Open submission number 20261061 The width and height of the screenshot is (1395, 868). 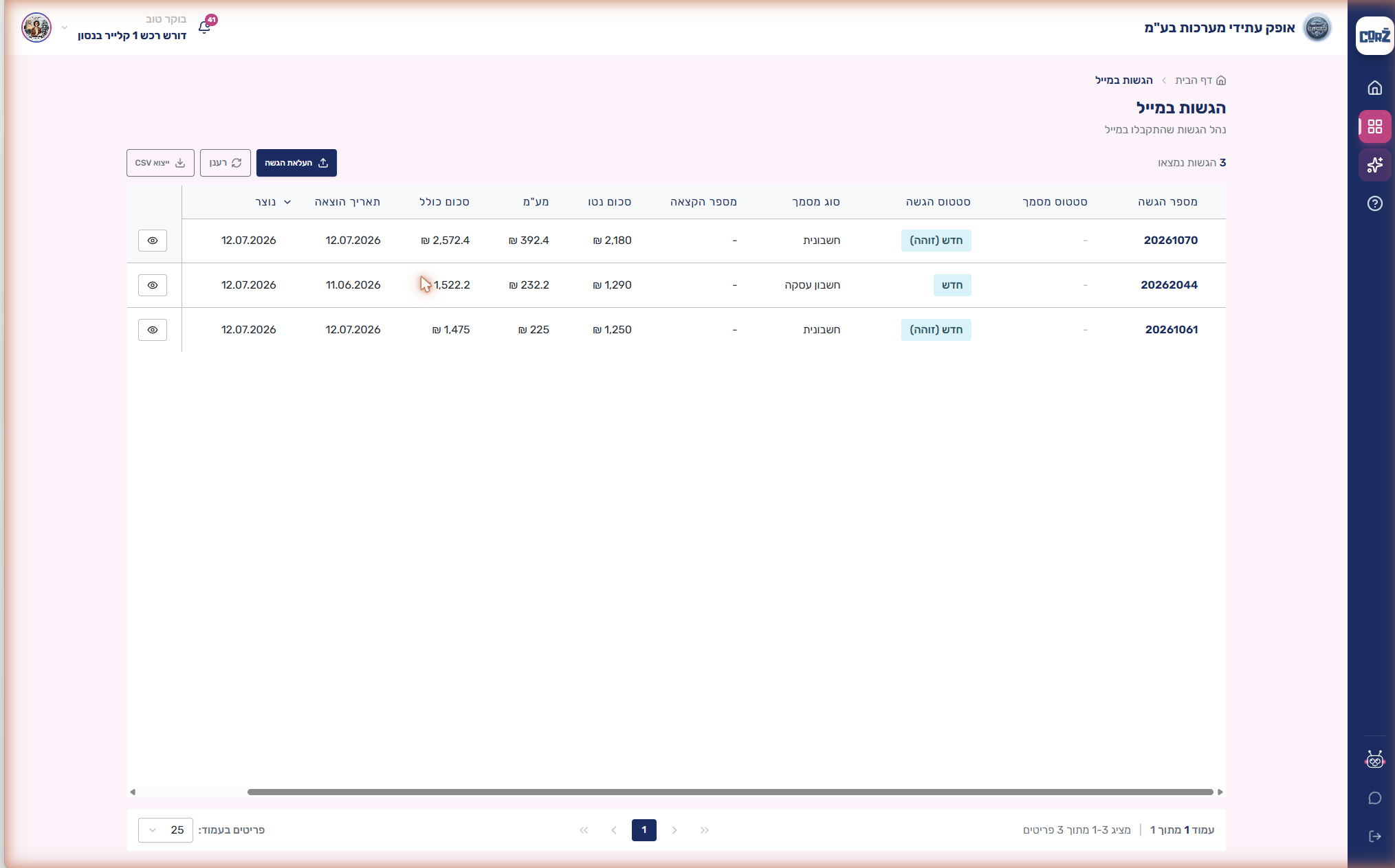pos(1171,330)
